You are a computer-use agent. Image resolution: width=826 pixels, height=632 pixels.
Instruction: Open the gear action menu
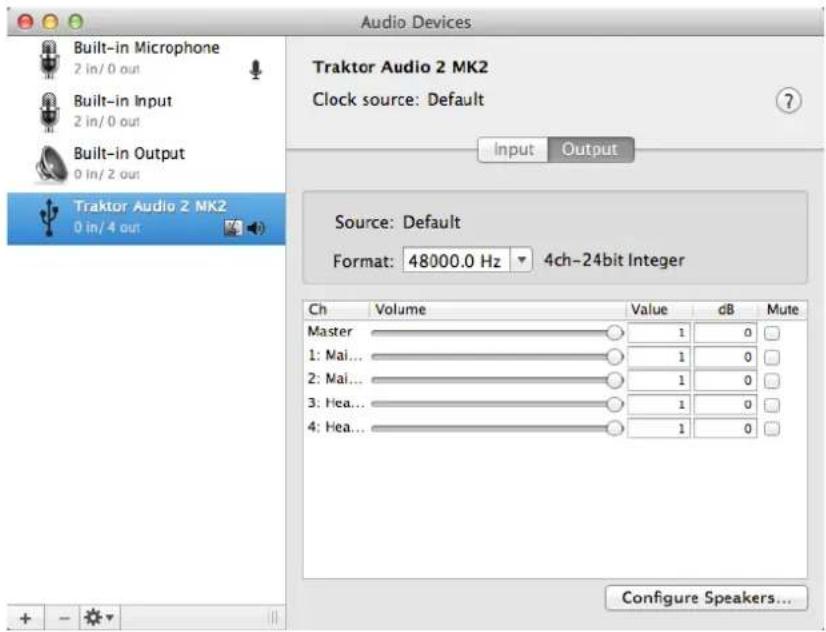[x=100, y=617]
